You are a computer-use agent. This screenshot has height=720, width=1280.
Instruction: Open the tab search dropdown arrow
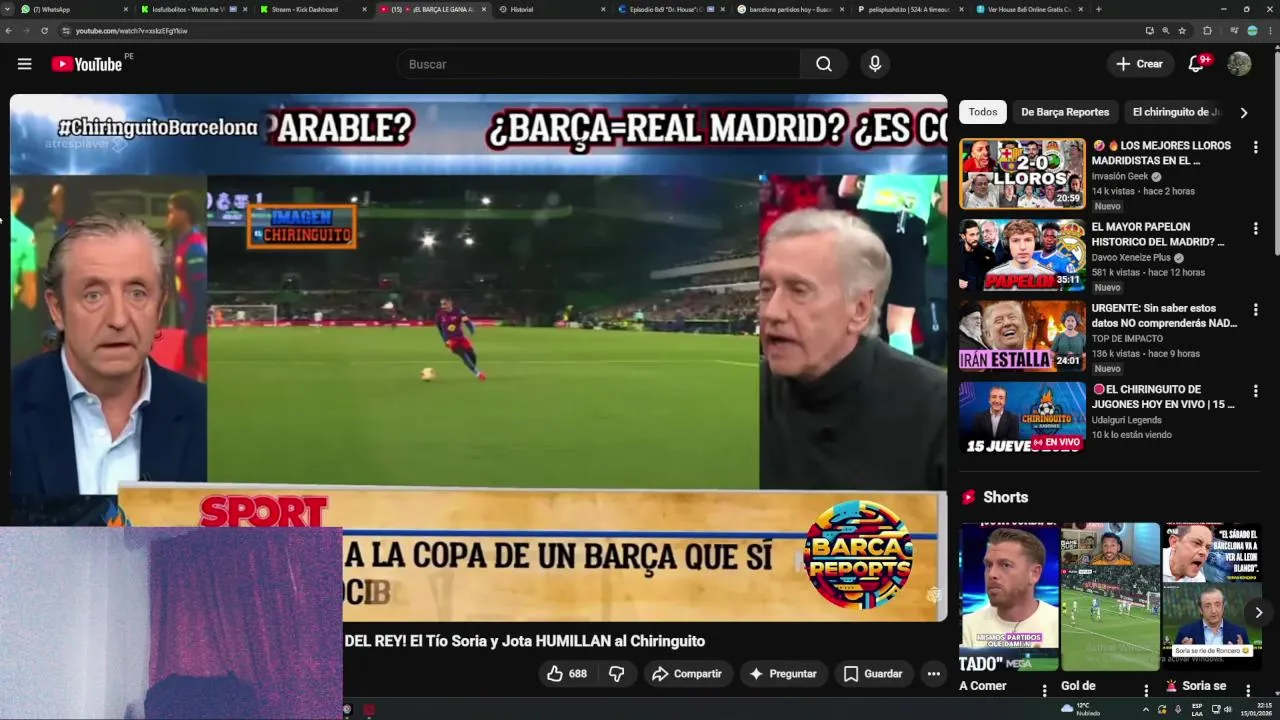coord(8,9)
